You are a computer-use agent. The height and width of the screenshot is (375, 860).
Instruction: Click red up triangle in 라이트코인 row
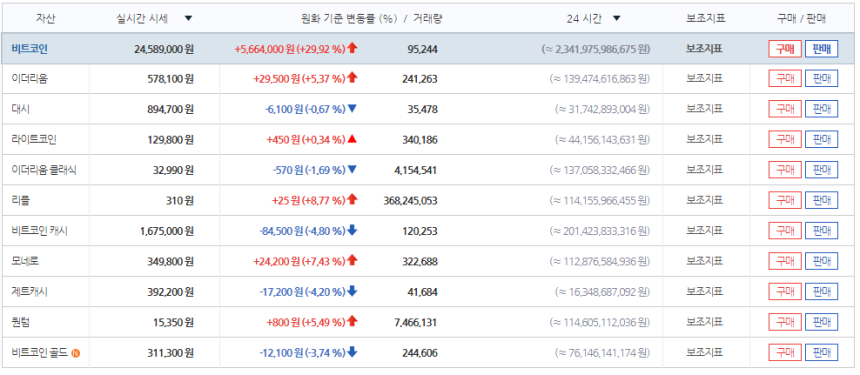pyautogui.click(x=352, y=139)
